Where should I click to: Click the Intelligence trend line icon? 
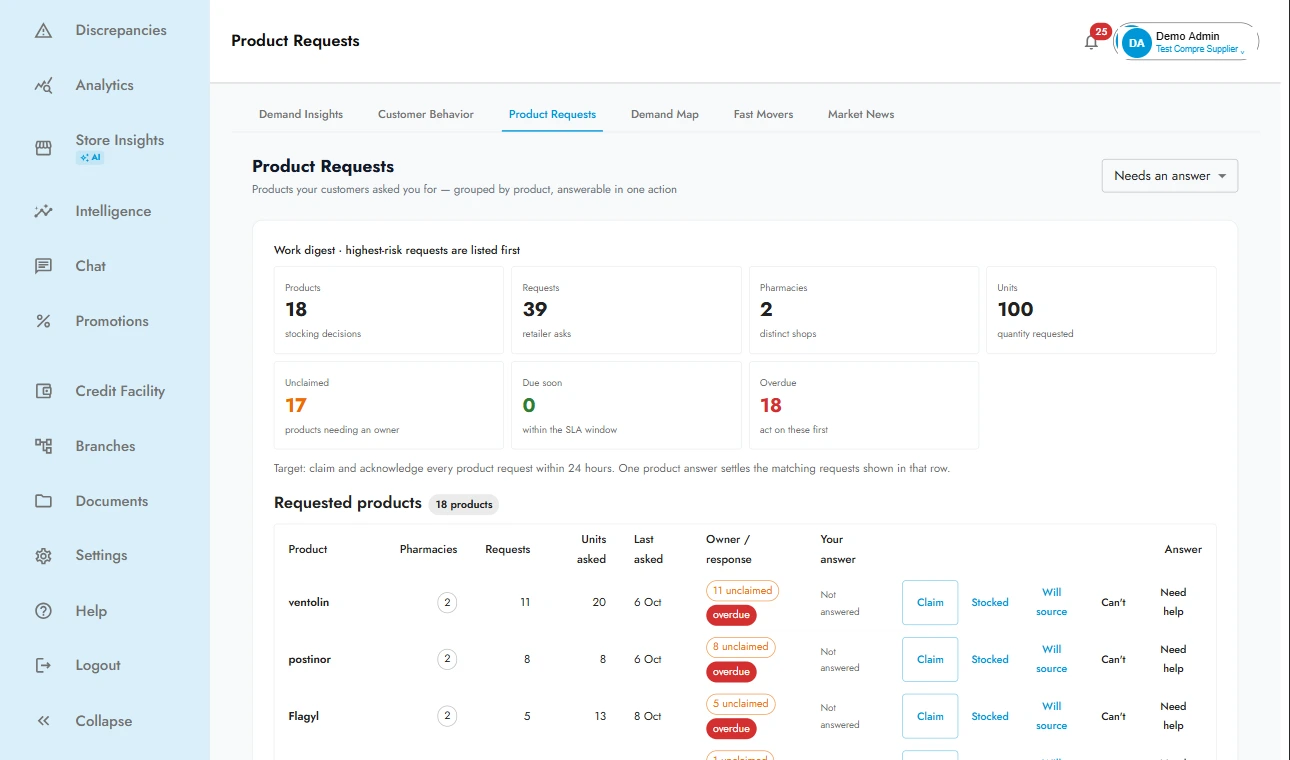pyautogui.click(x=43, y=211)
